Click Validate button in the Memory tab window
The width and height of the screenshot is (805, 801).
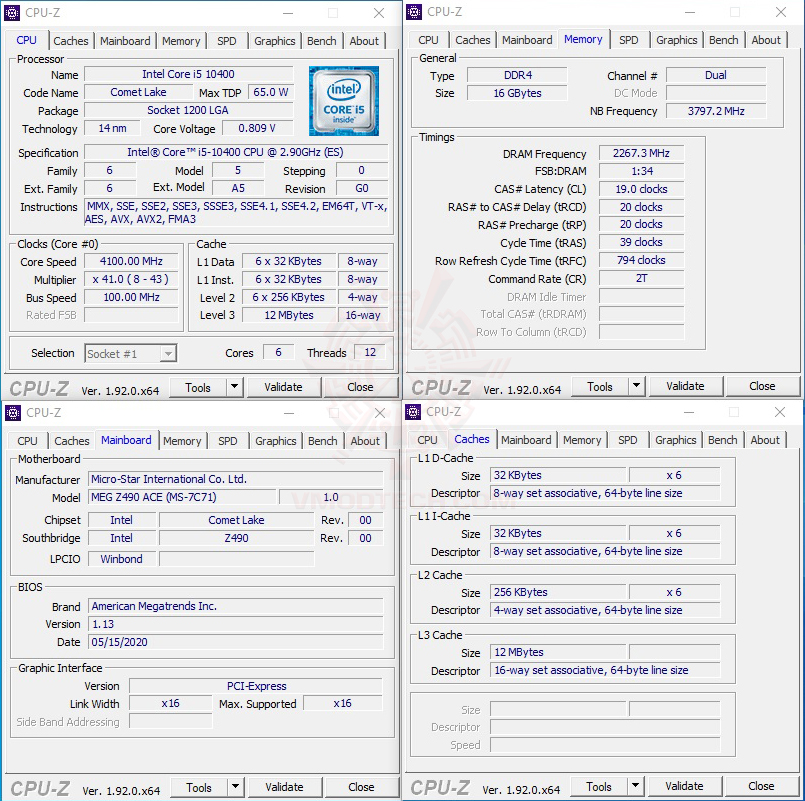point(685,386)
